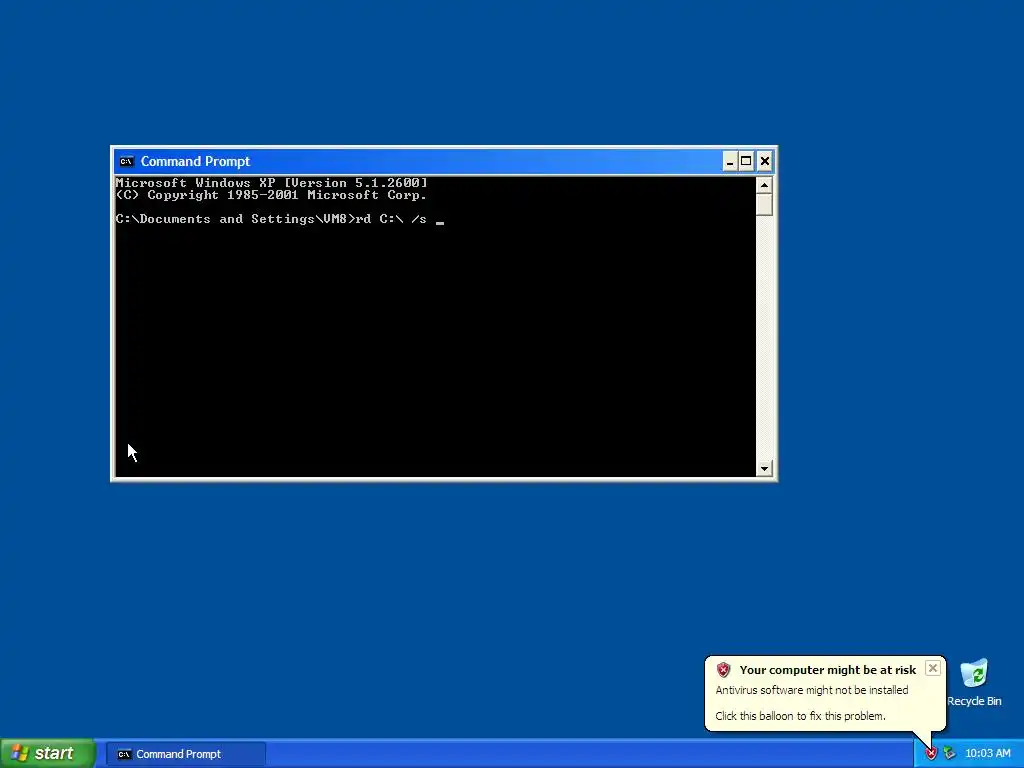1024x768 pixels.
Task: Click the Recycle Bin label text
Action: coord(974,701)
